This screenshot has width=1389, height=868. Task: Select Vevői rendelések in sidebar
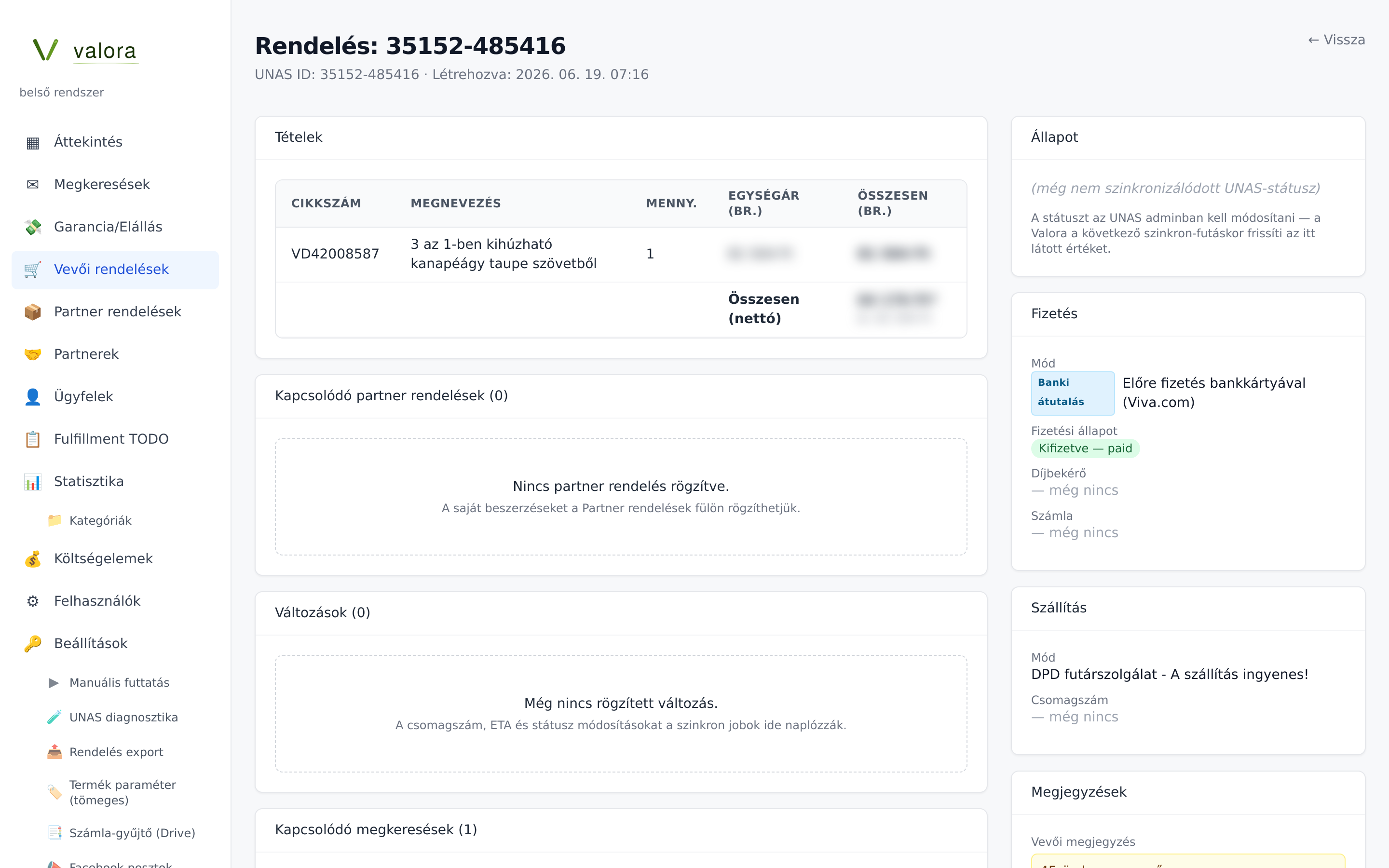pos(115,269)
